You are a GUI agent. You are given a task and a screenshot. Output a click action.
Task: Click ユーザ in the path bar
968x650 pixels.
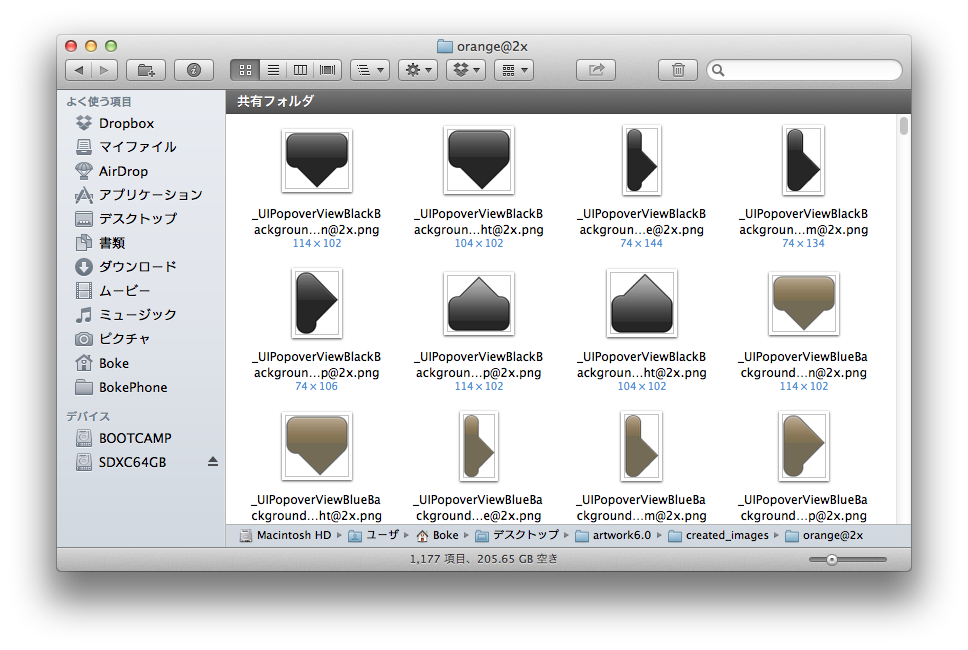tap(374, 535)
